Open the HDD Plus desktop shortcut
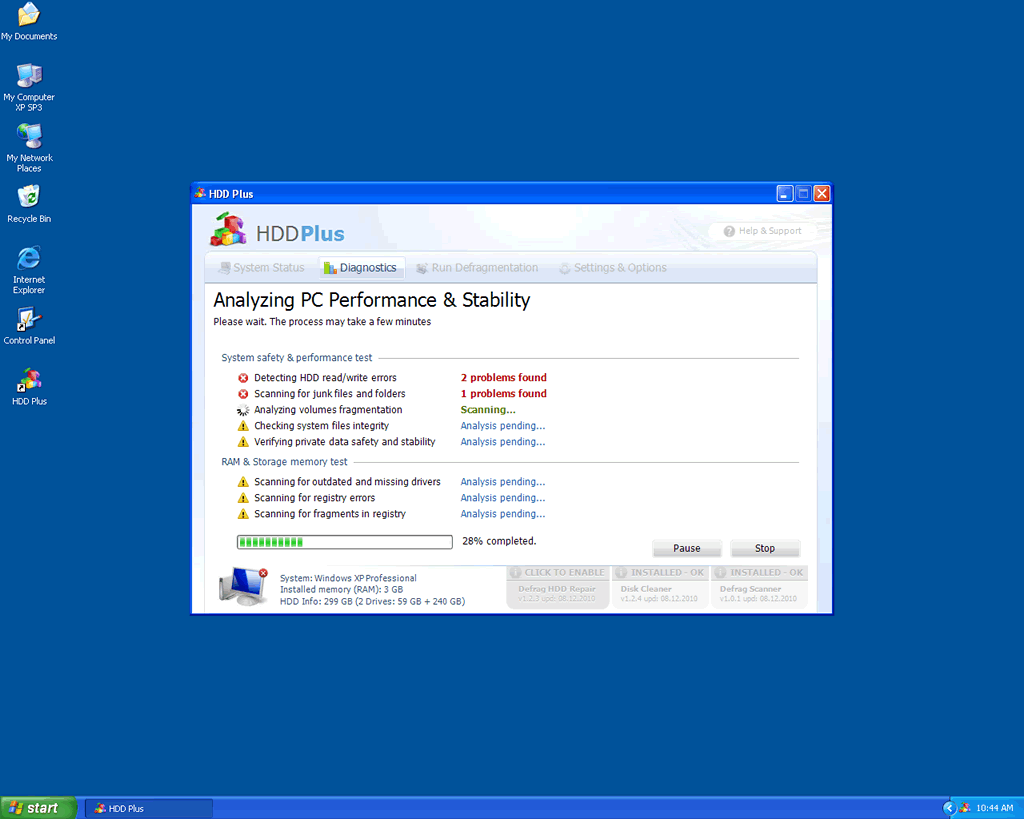1024x819 pixels. (x=29, y=382)
